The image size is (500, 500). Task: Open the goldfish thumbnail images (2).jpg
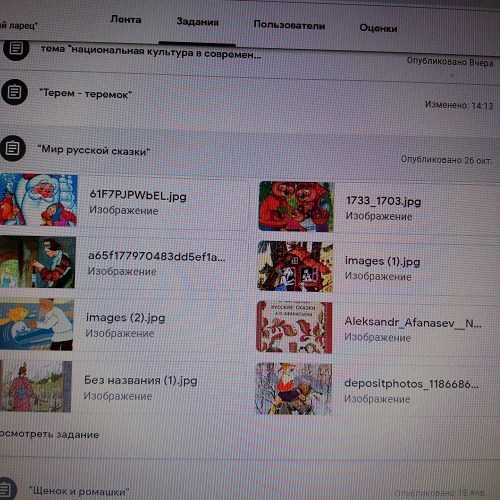pyautogui.click(x=37, y=324)
